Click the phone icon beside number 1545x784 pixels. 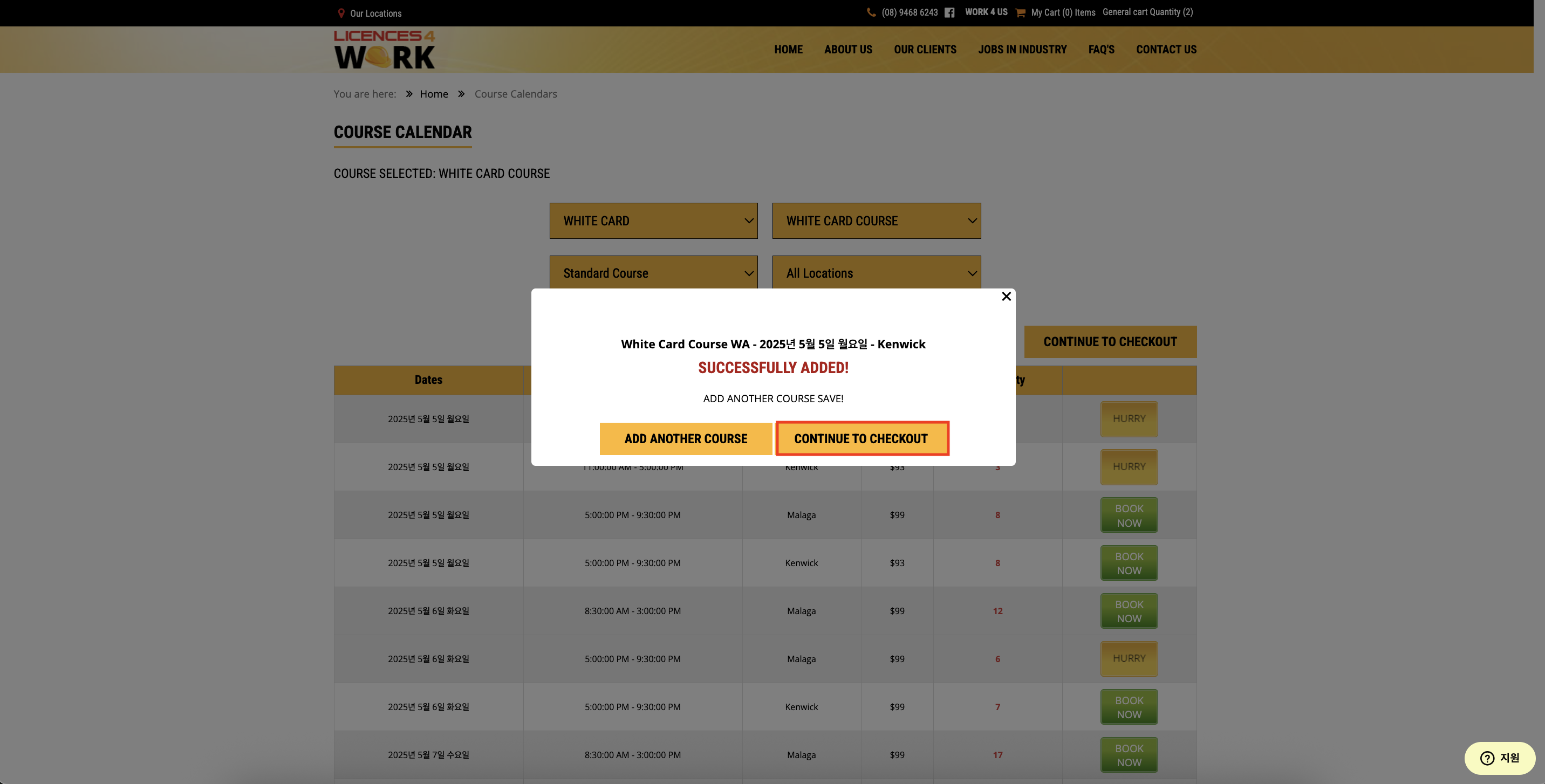pyautogui.click(x=871, y=12)
